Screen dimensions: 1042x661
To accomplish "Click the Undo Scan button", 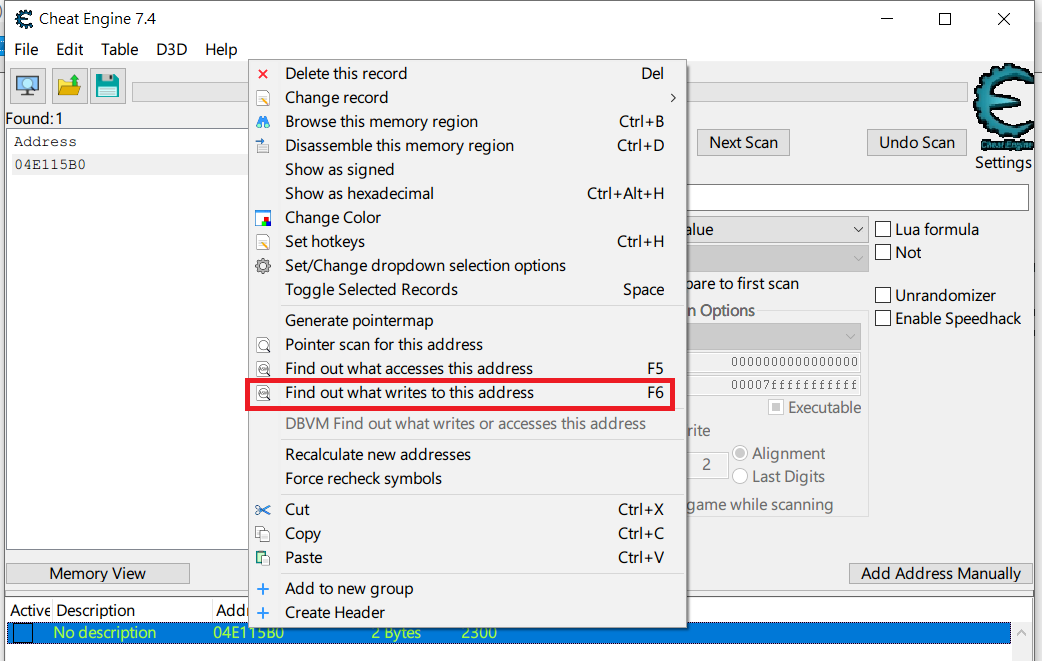I will tap(916, 143).
